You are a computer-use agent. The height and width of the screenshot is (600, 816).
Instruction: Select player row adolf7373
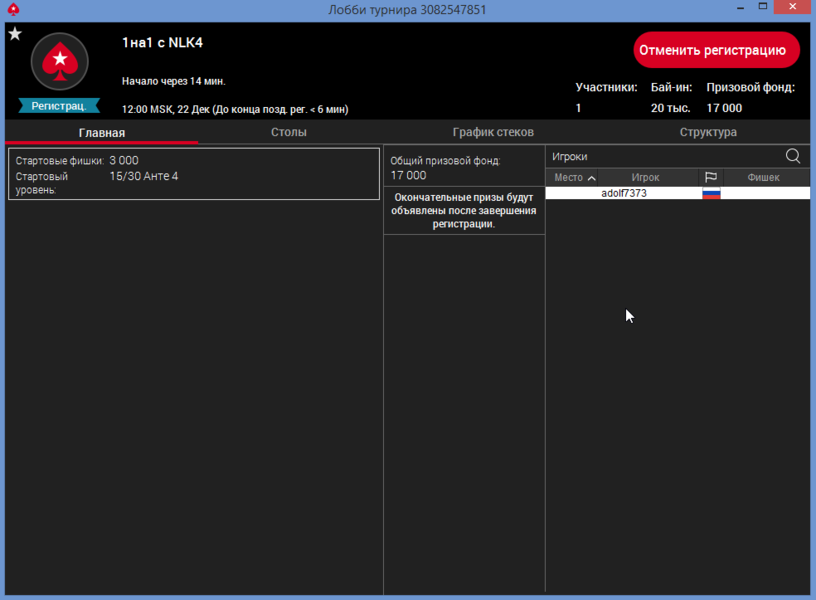(x=624, y=194)
